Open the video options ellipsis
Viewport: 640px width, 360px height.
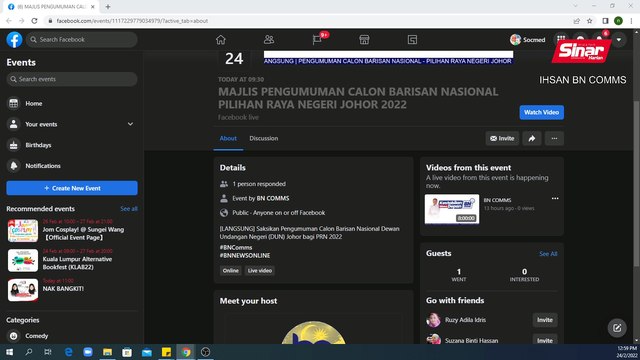(x=555, y=199)
